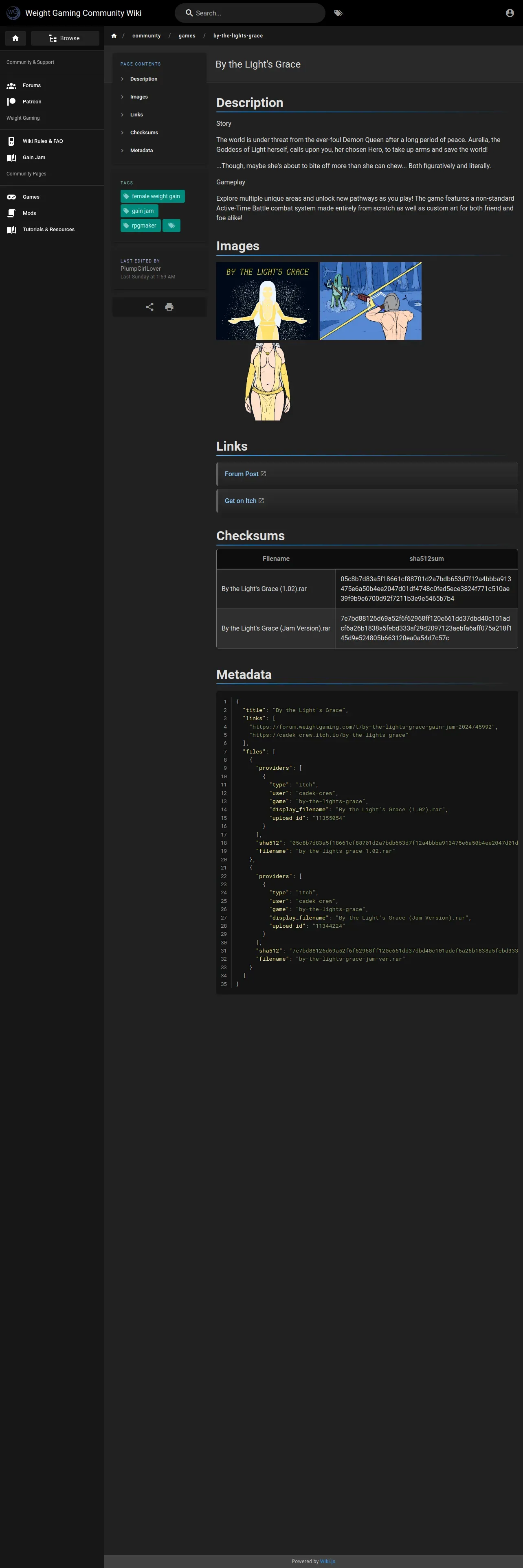The width and height of the screenshot is (523, 1568).
Task: Jump to Checksums in page contents
Action: [x=144, y=133]
